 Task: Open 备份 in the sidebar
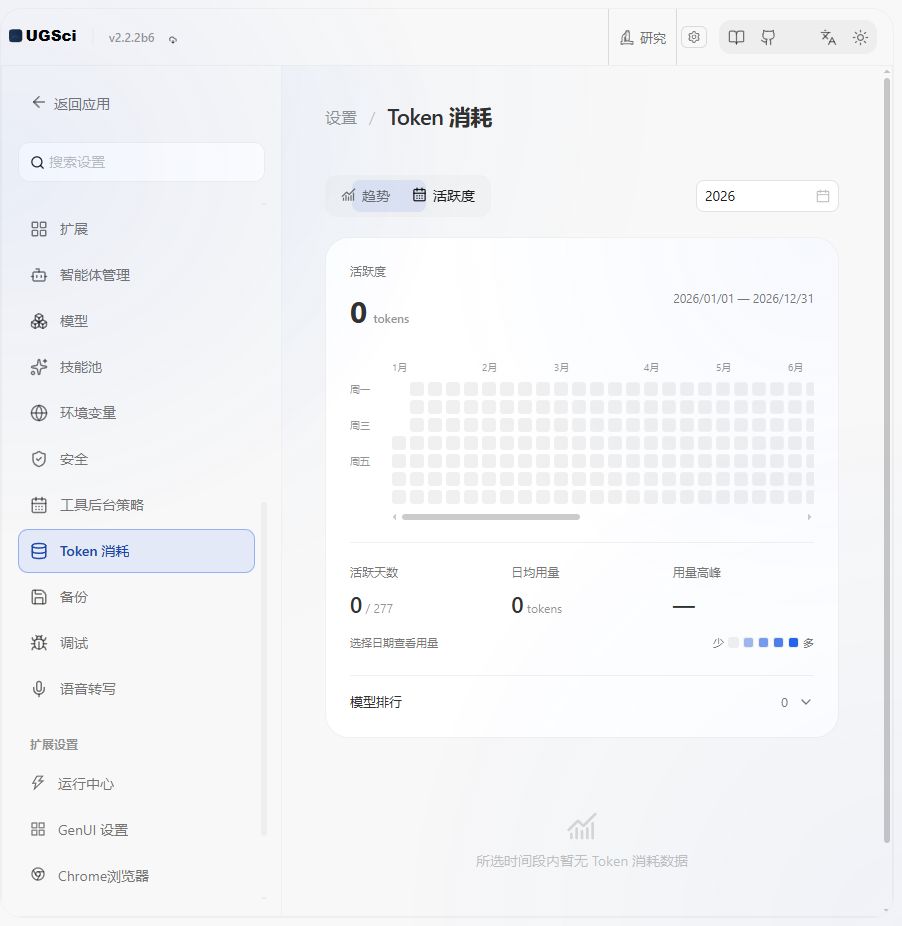[x=136, y=597]
